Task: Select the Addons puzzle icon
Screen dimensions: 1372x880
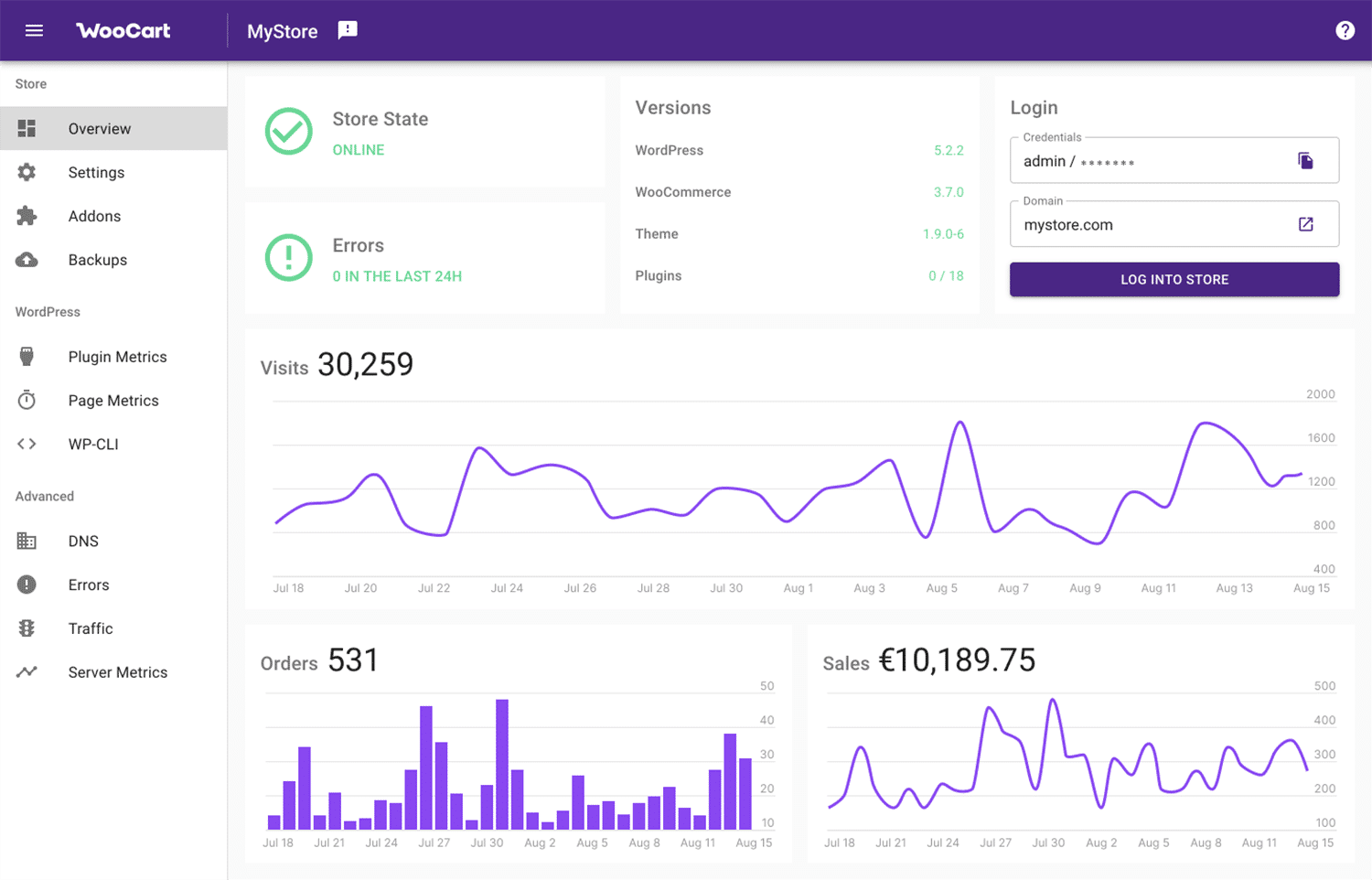Action: [27, 216]
